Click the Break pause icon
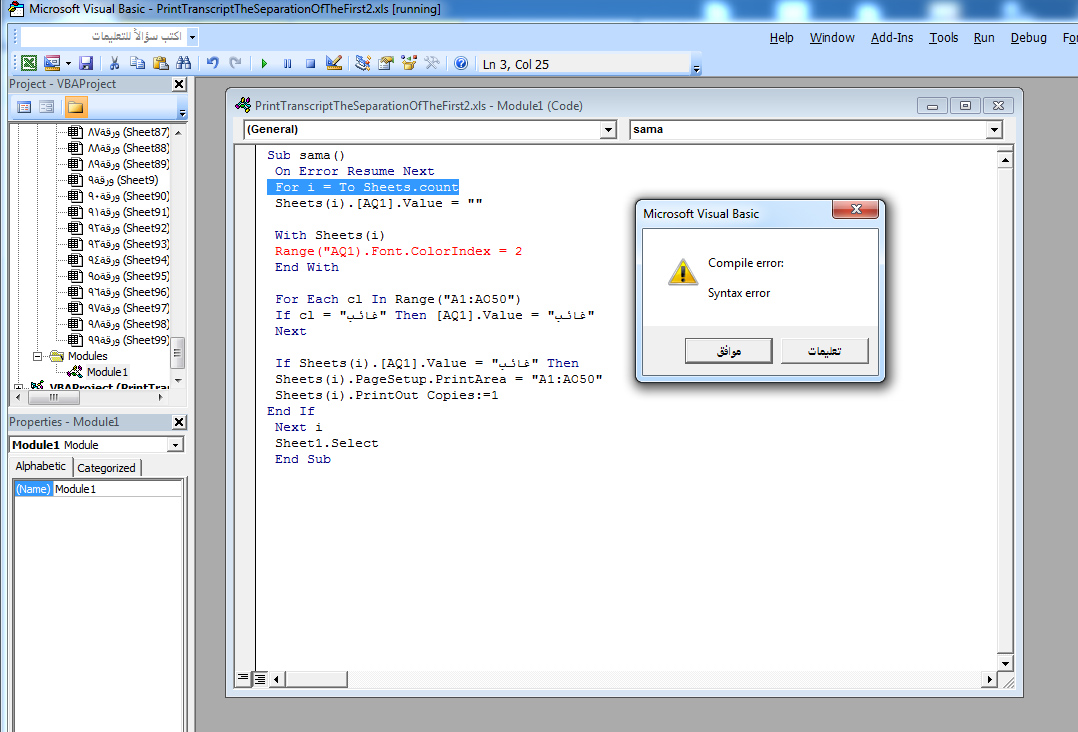Viewport: 1078px width, 732px height. pyautogui.click(x=287, y=63)
